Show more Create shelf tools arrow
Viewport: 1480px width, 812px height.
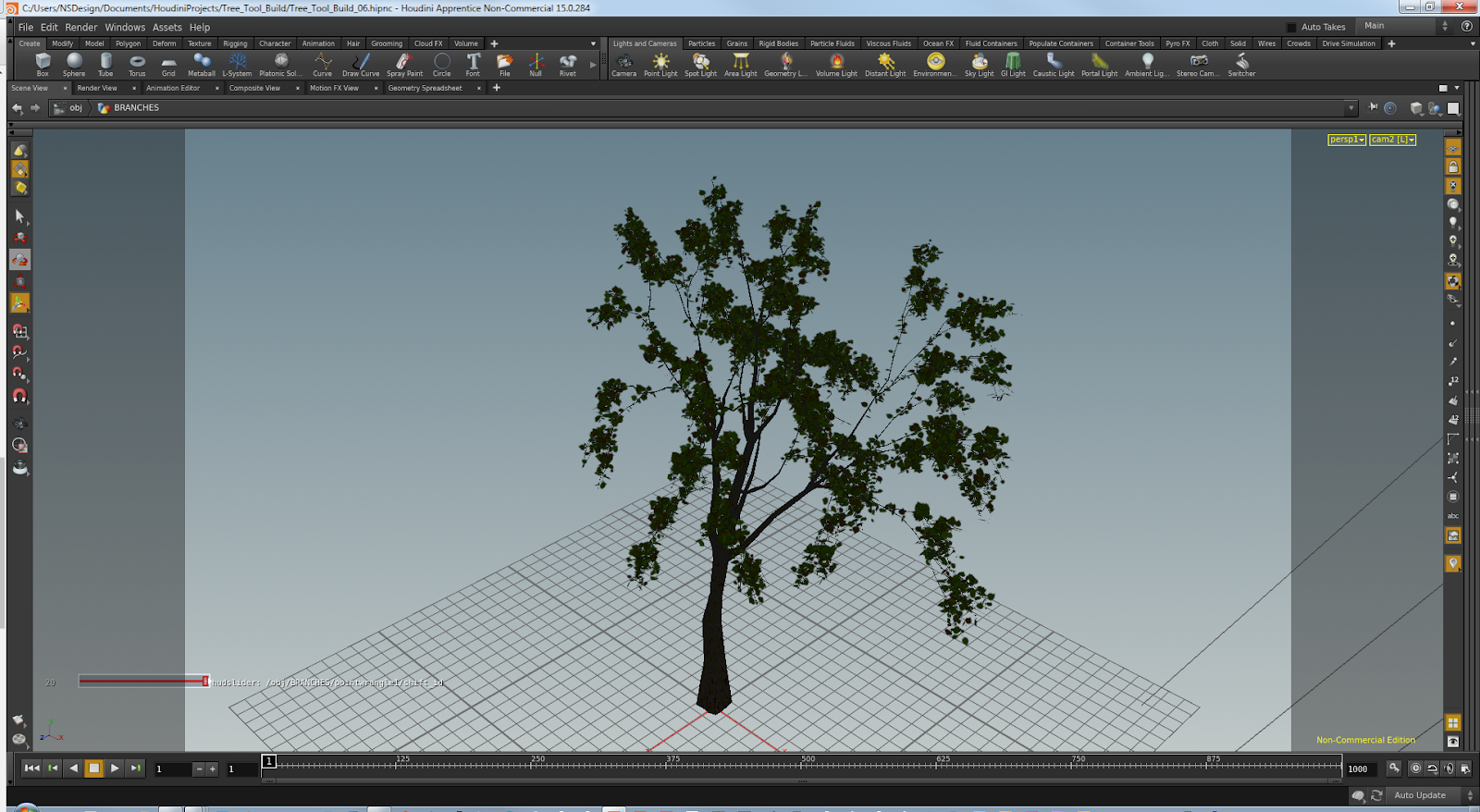pyautogui.click(x=593, y=65)
